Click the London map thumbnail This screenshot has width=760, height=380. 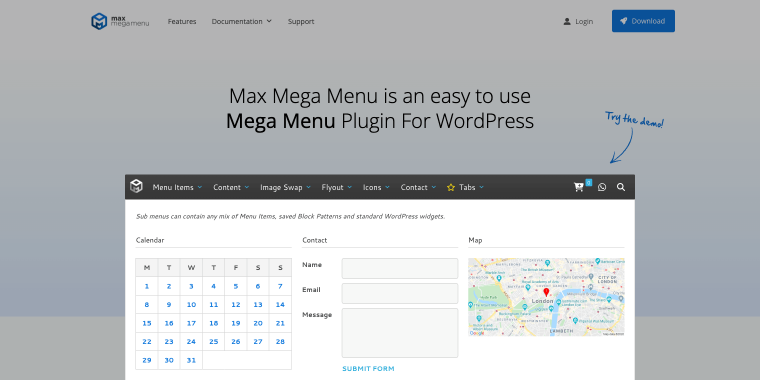click(x=546, y=297)
